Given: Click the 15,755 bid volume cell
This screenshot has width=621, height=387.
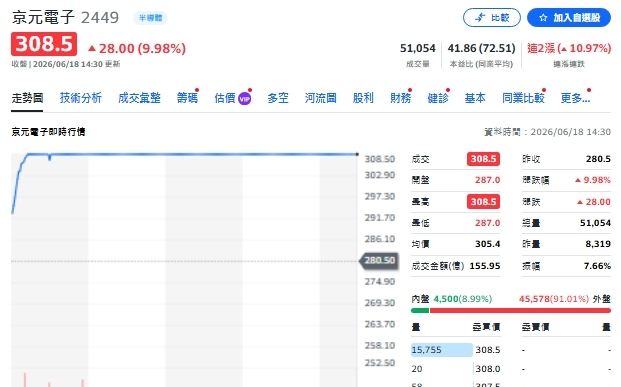Looking at the screenshot, I should click(x=442, y=350).
